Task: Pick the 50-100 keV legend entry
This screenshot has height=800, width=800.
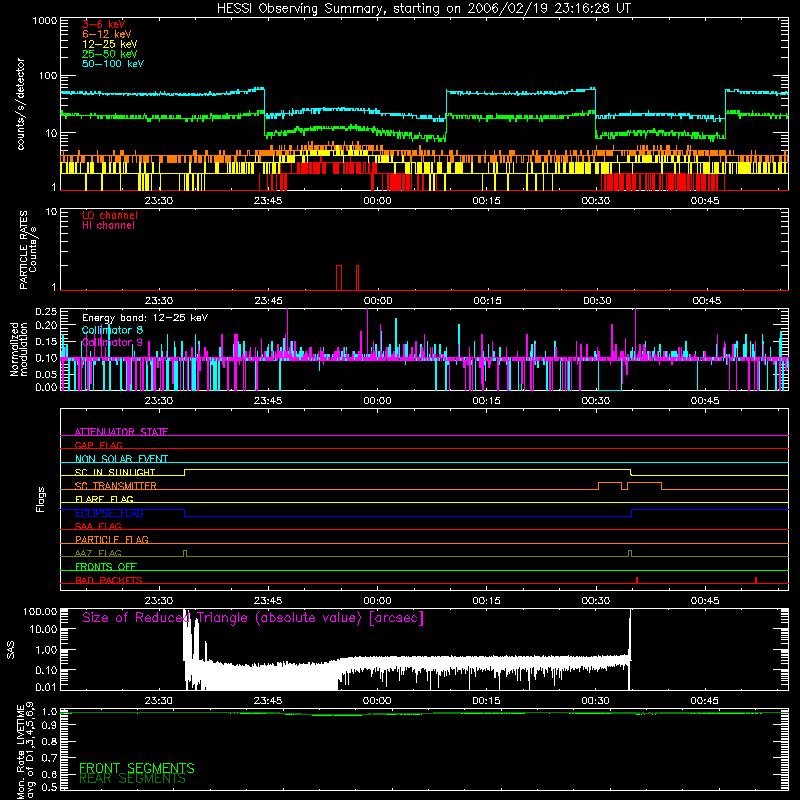Action: click(x=113, y=64)
